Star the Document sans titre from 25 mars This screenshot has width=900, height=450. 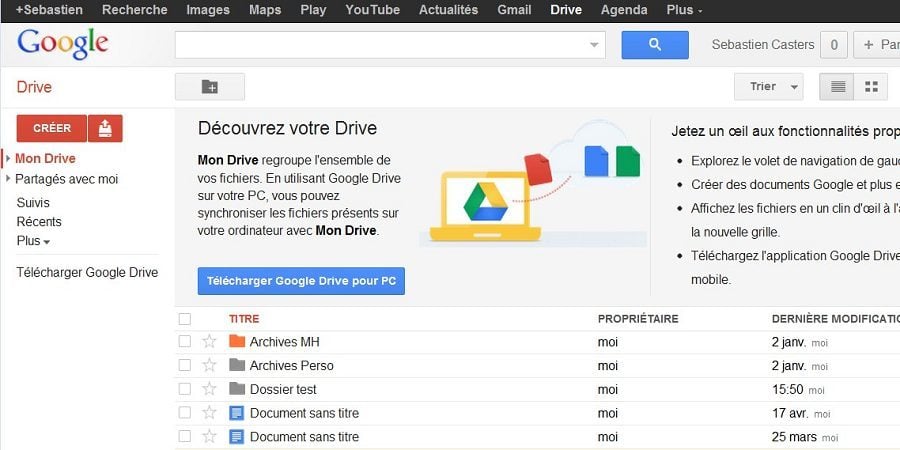pos(210,437)
